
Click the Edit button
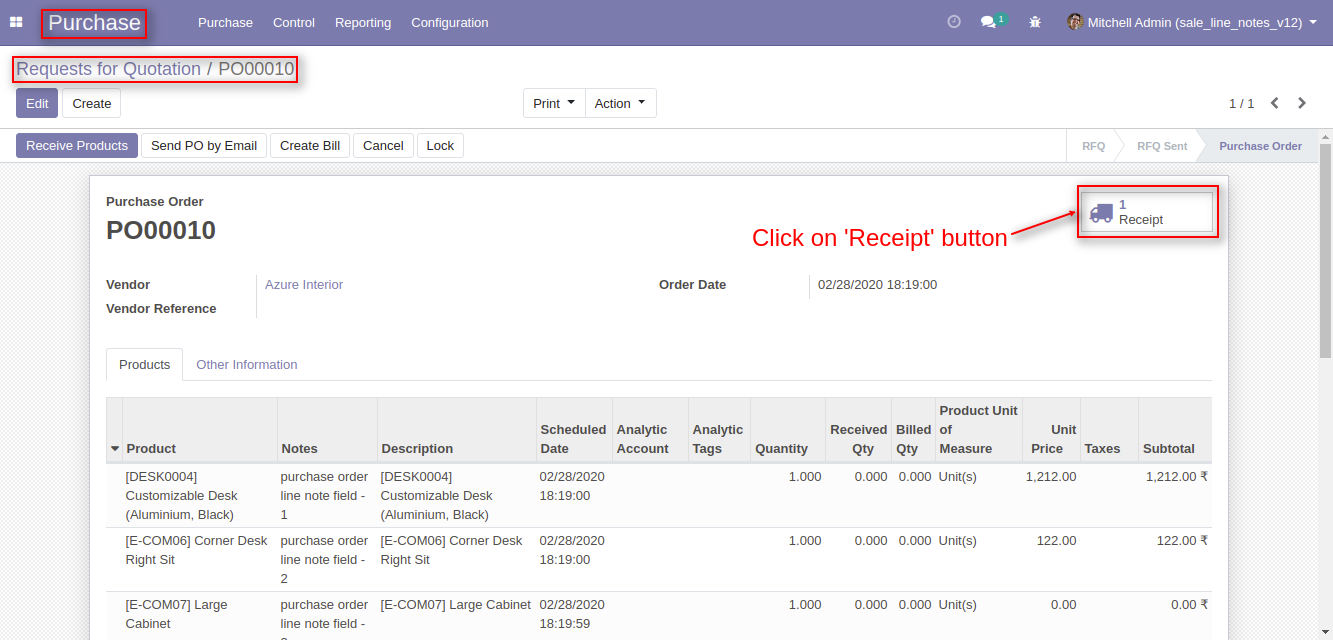pyautogui.click(x=37, y=103)
